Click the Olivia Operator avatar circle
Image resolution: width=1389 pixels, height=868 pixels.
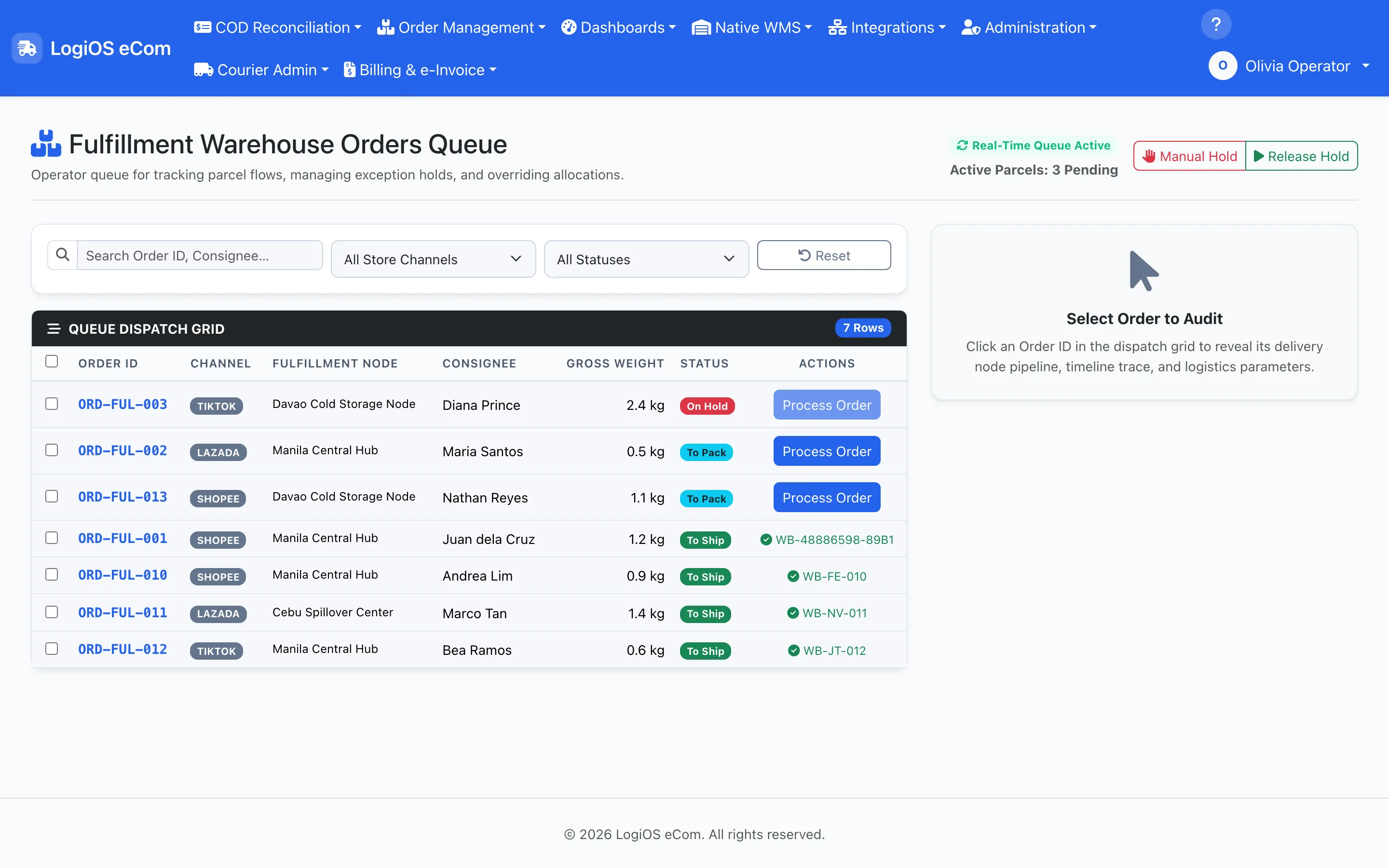(x=1223, y=66)
